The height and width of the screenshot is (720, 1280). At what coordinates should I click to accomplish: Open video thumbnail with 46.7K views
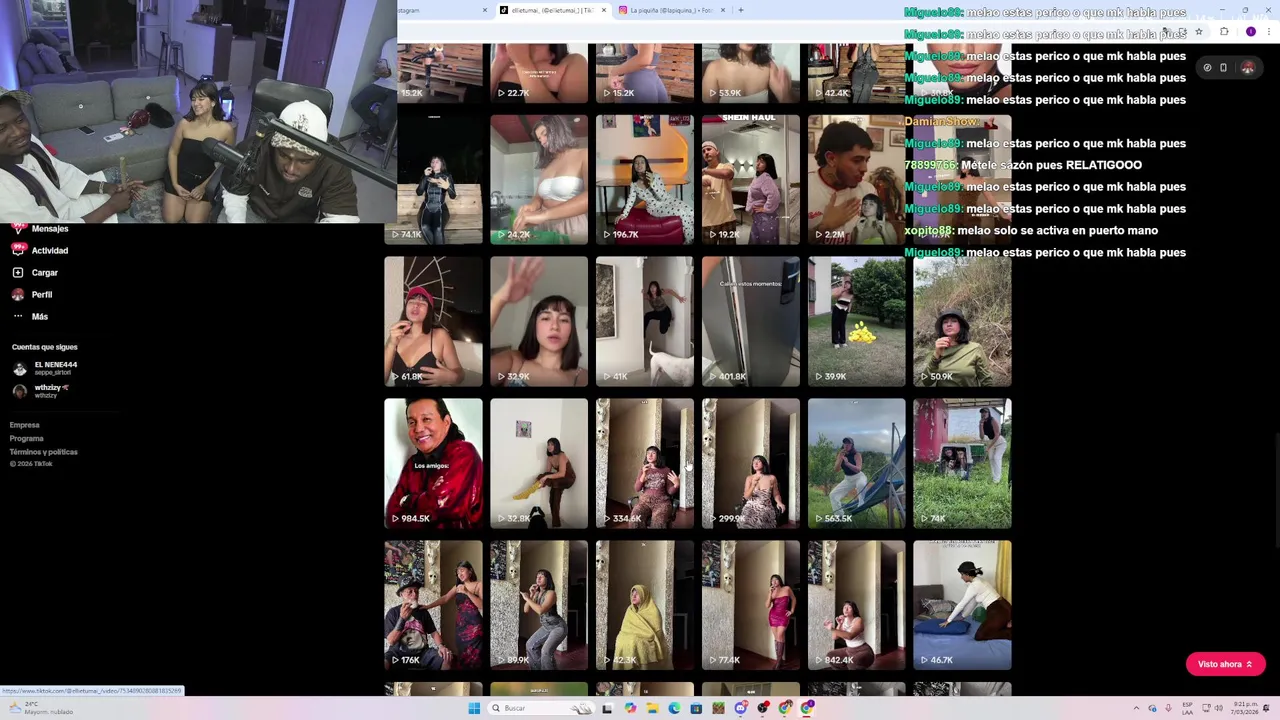pyautogui.click(x=962, y=605)
